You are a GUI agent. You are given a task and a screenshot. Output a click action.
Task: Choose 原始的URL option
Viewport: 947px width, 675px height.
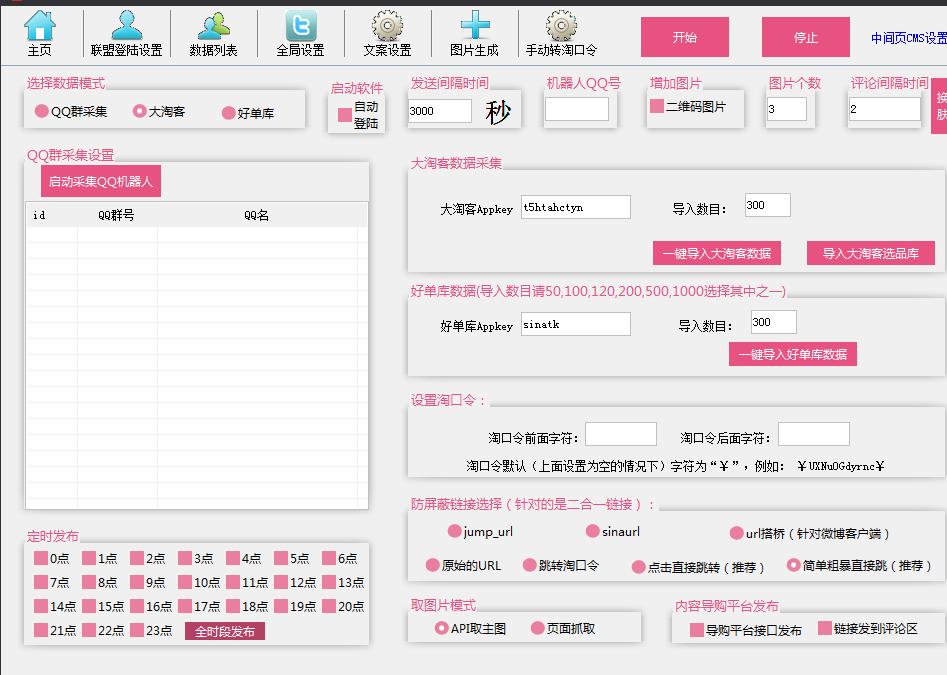tap(432, 565)
